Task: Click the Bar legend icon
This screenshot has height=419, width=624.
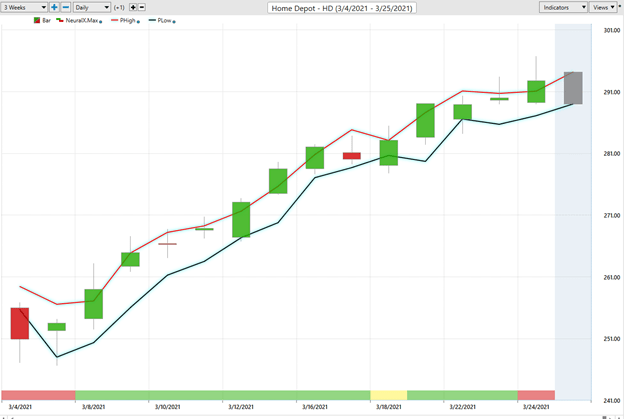Action: click(37, 20)
